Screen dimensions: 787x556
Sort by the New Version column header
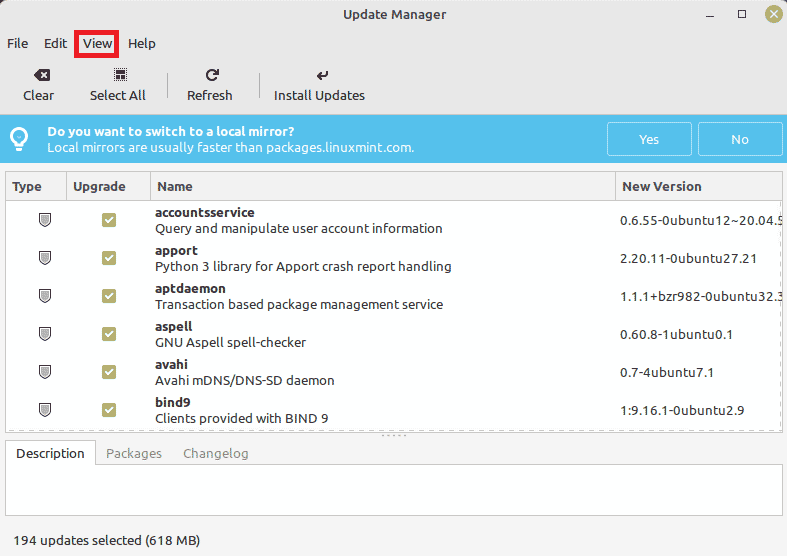click(x=699, y=187)
